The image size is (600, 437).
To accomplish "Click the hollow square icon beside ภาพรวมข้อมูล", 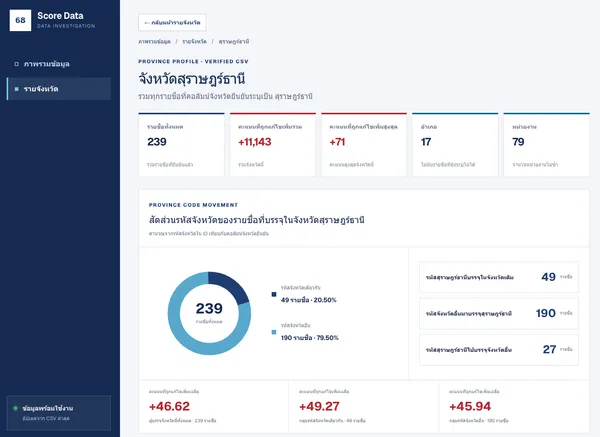I will [16, 64].
